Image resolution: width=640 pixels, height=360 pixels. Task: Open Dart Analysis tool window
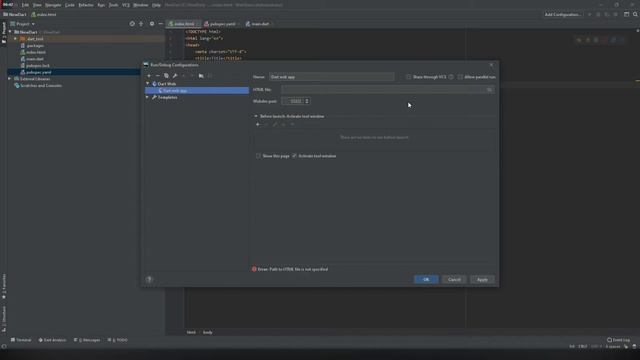(52, 340)
